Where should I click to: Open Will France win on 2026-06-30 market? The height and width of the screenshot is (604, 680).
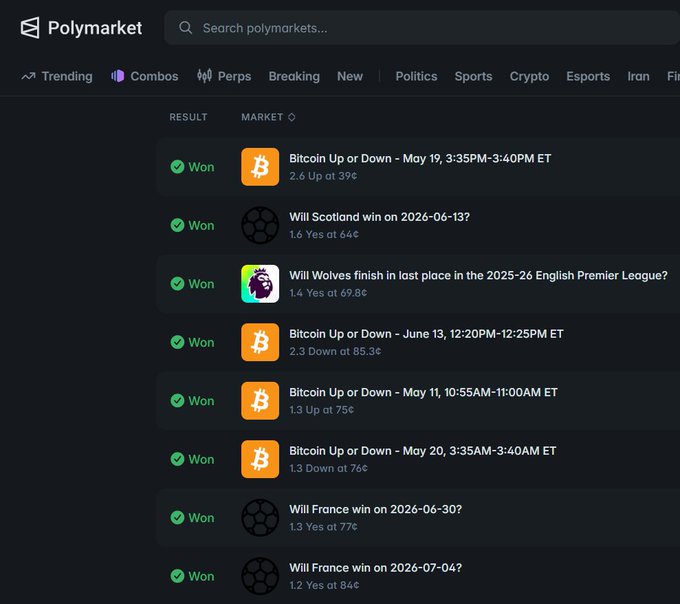point(376,509)
